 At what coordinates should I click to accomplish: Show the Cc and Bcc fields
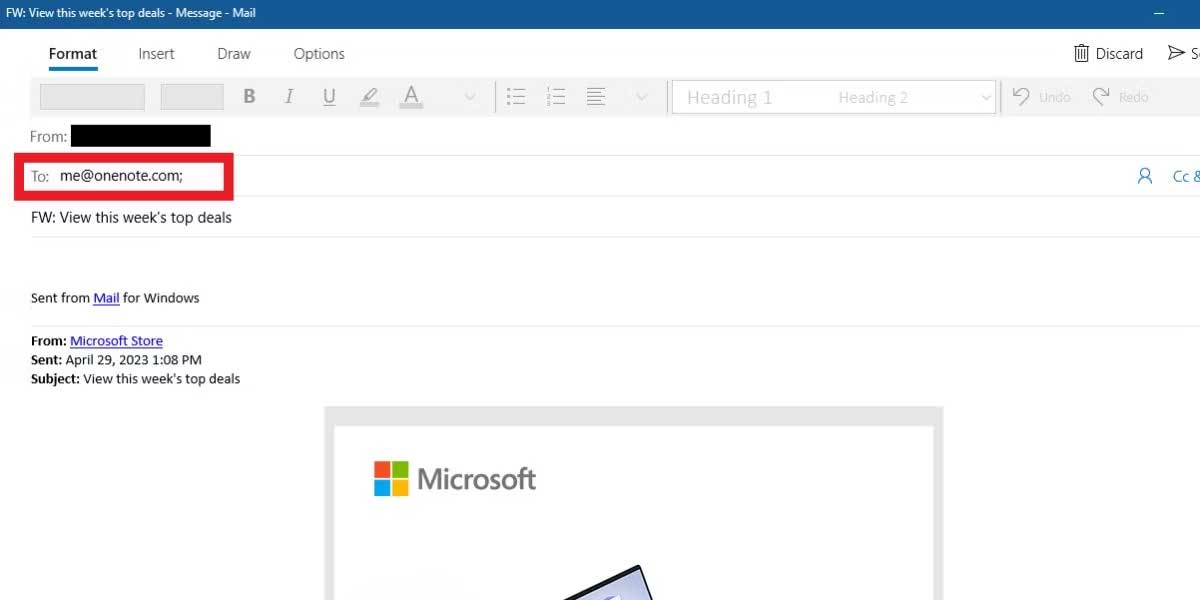1185,175
